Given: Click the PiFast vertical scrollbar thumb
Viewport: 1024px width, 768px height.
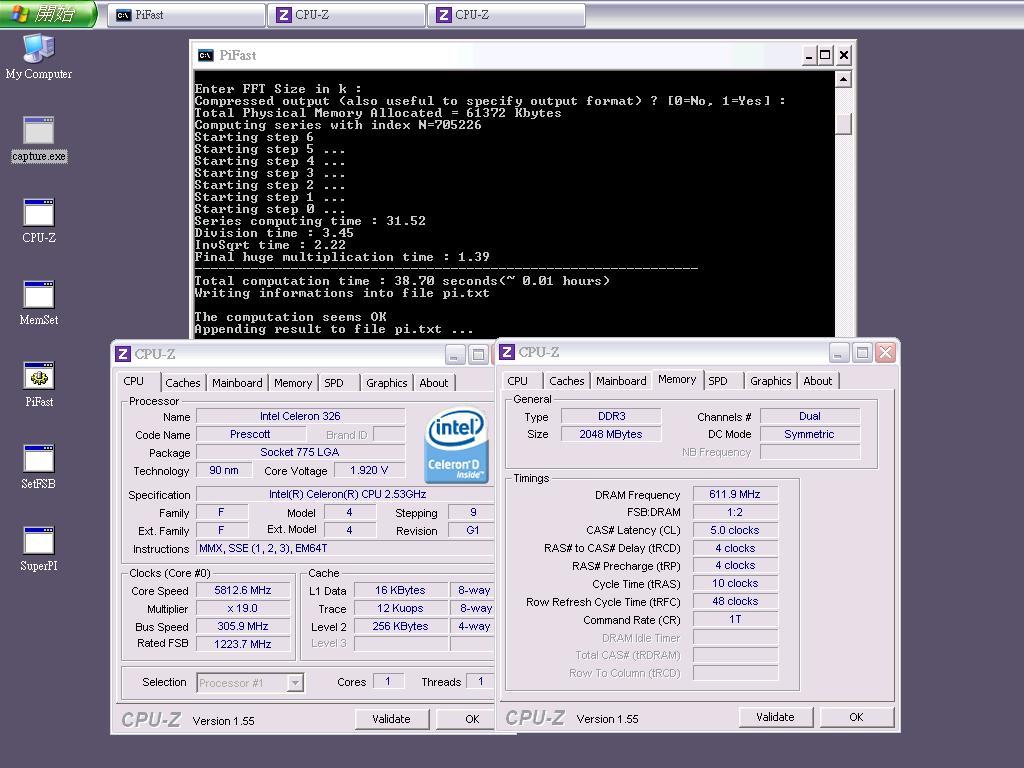Looking at the screenshot, I should [843, 123].
